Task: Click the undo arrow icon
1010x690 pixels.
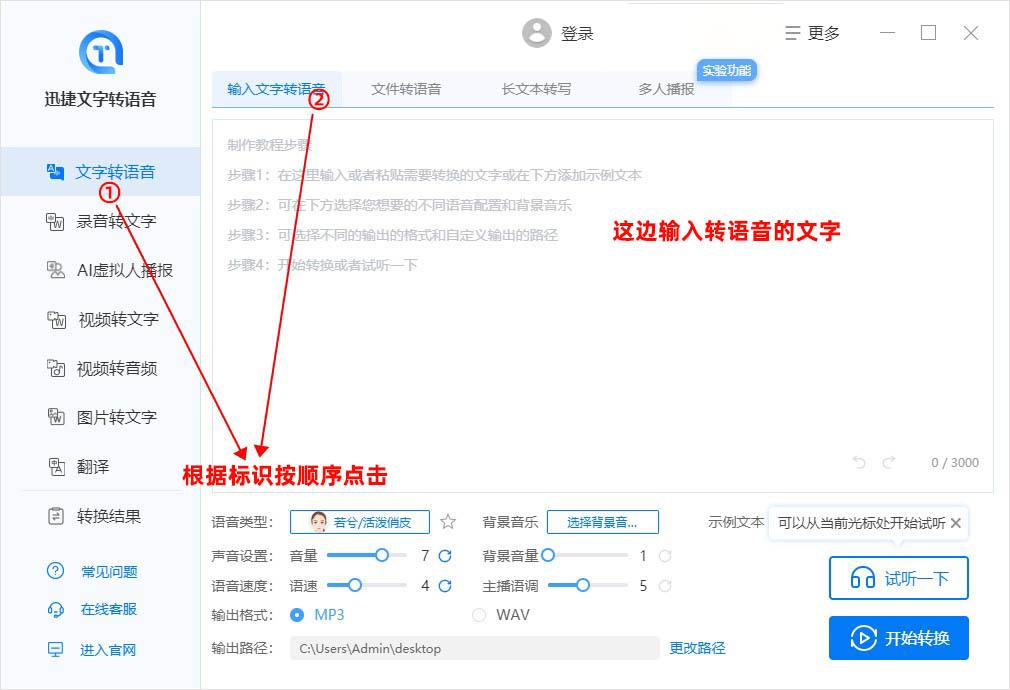Action: (859, 462)
